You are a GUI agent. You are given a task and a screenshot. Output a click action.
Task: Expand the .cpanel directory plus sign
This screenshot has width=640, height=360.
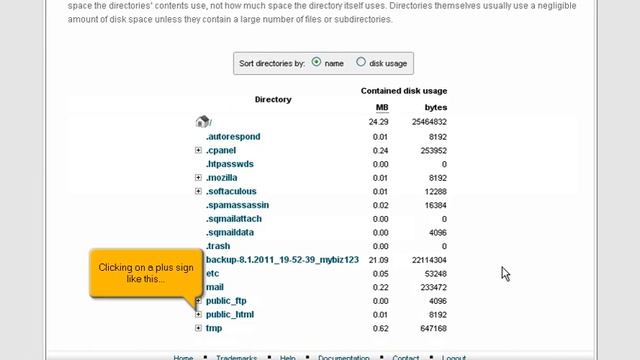pos(198,150)
